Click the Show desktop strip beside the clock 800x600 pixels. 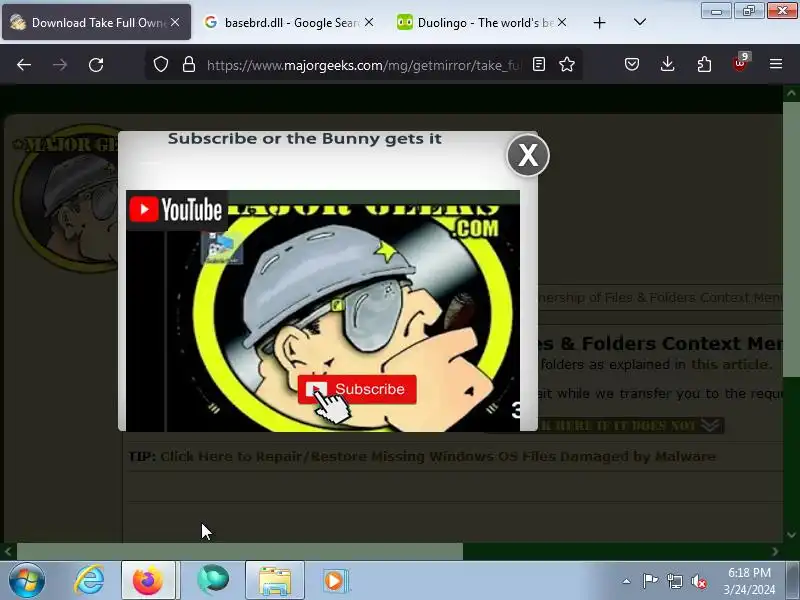coord(792,581)
